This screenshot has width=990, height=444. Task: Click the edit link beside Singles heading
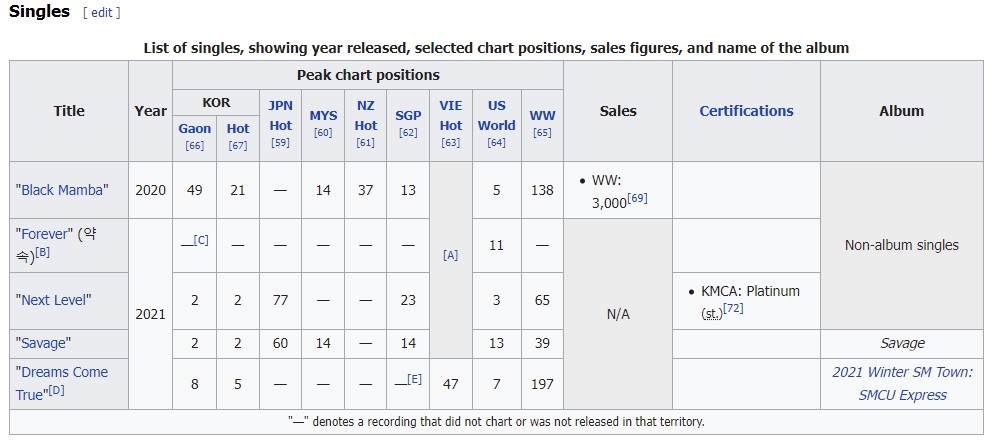coord(101,13)
